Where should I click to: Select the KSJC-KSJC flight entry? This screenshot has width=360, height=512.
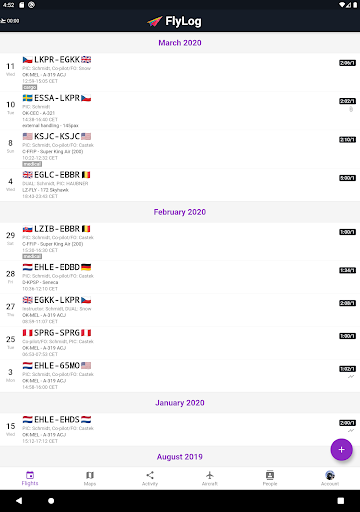180,149
